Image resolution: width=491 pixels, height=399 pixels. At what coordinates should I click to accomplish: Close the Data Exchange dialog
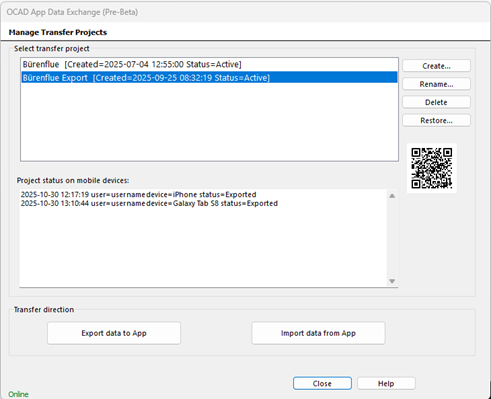tap(322, 383)
